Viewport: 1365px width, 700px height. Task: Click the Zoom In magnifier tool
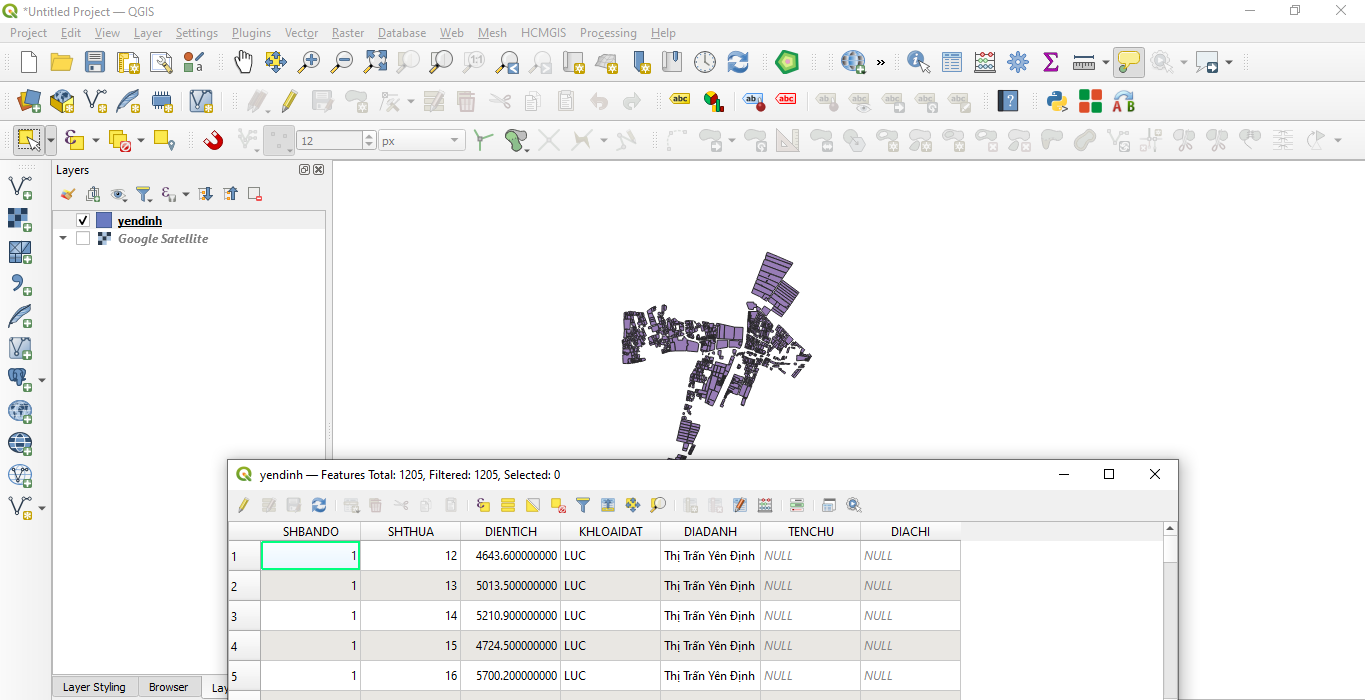pos(309,61)
